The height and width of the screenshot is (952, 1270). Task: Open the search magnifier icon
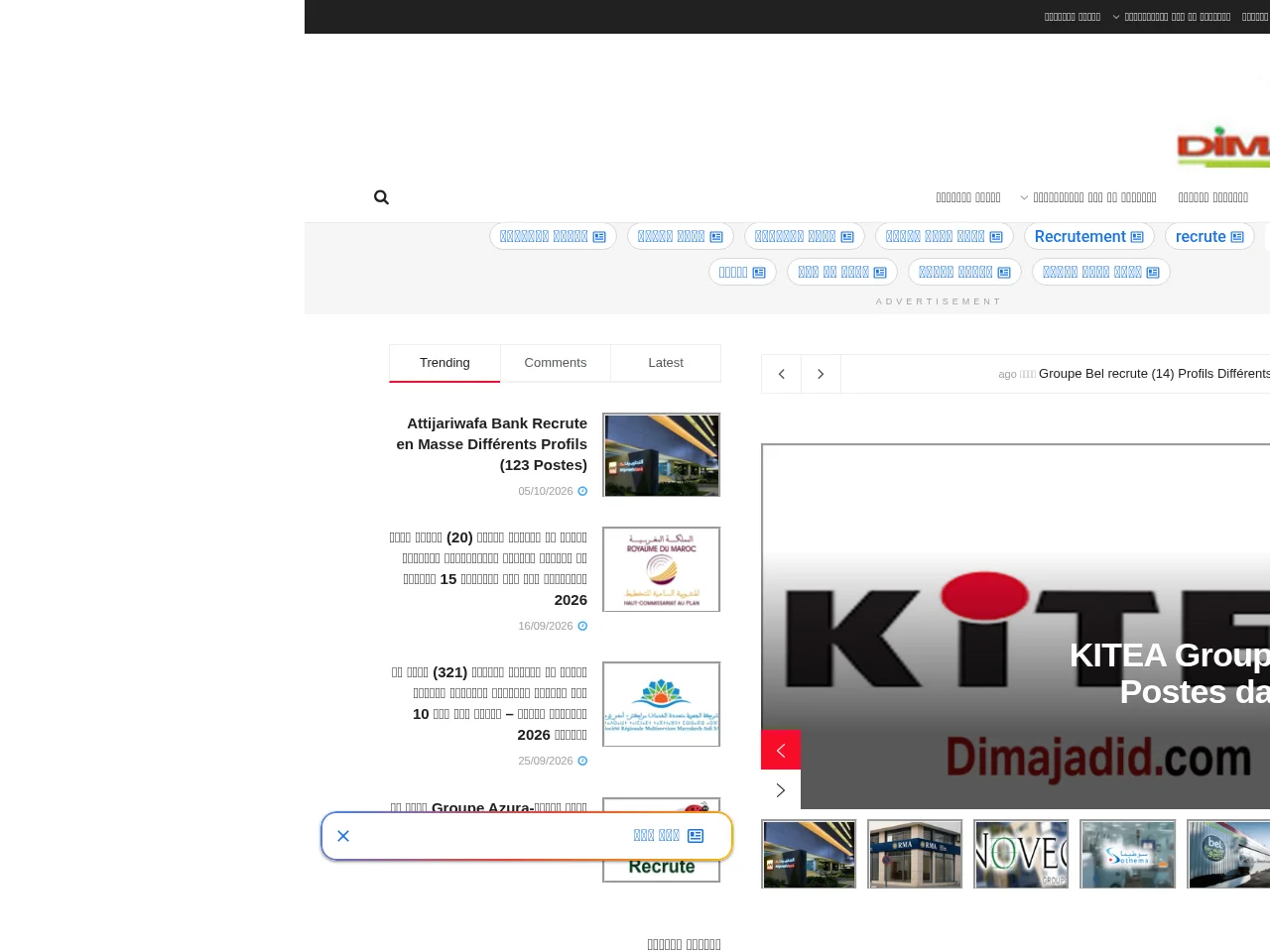(381, 197)
